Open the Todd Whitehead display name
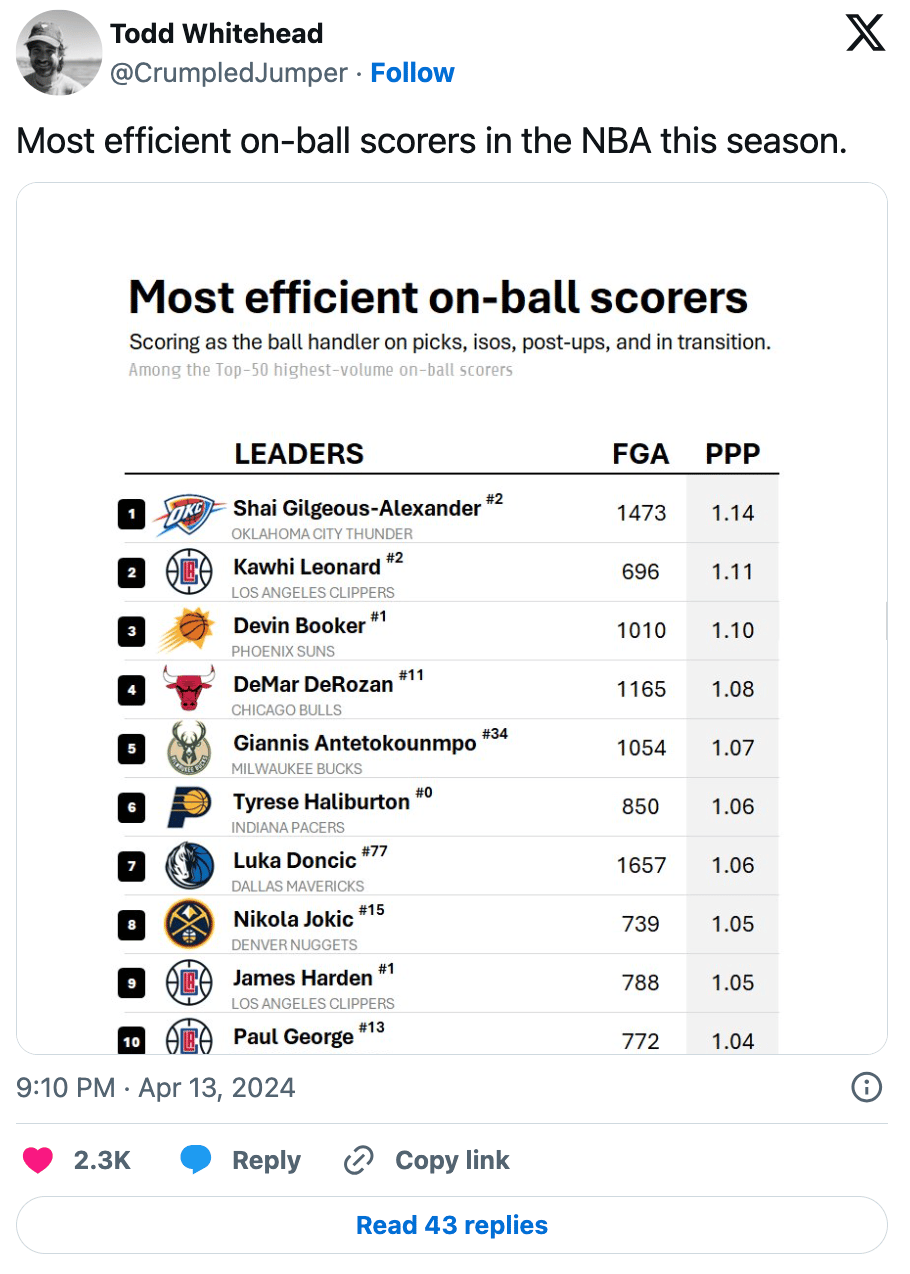This screenshot has width=910, height=1274. click(x=216, y=33)
